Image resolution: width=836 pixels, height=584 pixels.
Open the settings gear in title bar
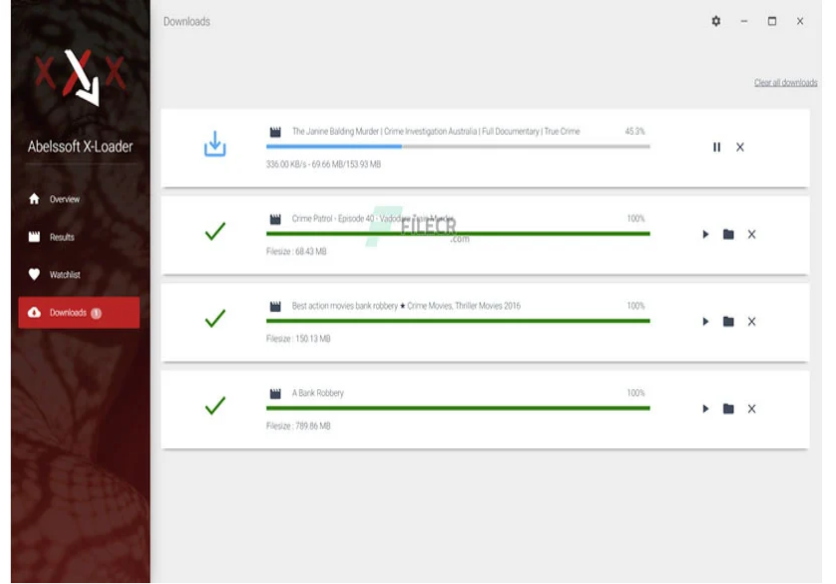point(716,21)
